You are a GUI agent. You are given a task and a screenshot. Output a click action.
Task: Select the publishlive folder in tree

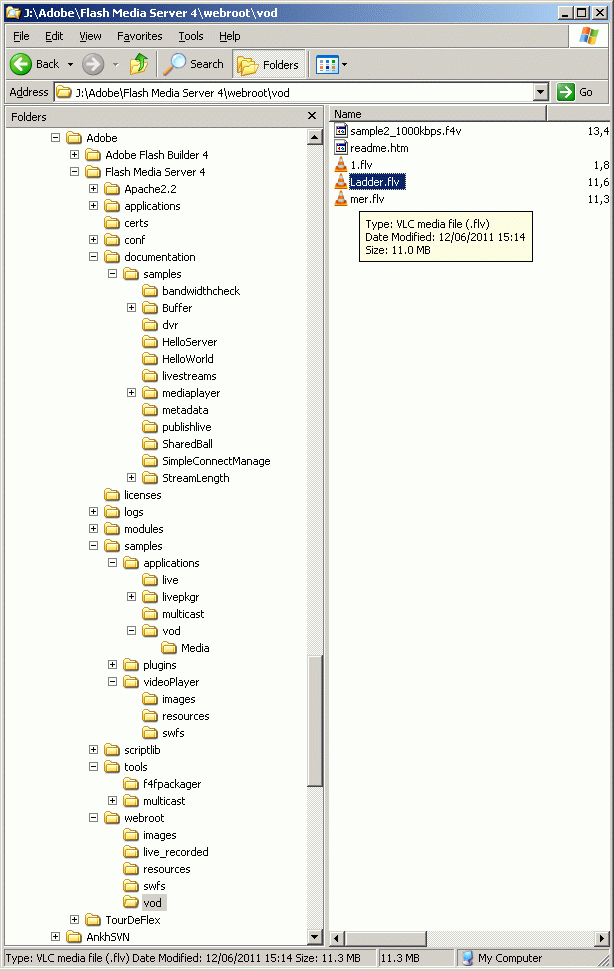tap(187, 427)
